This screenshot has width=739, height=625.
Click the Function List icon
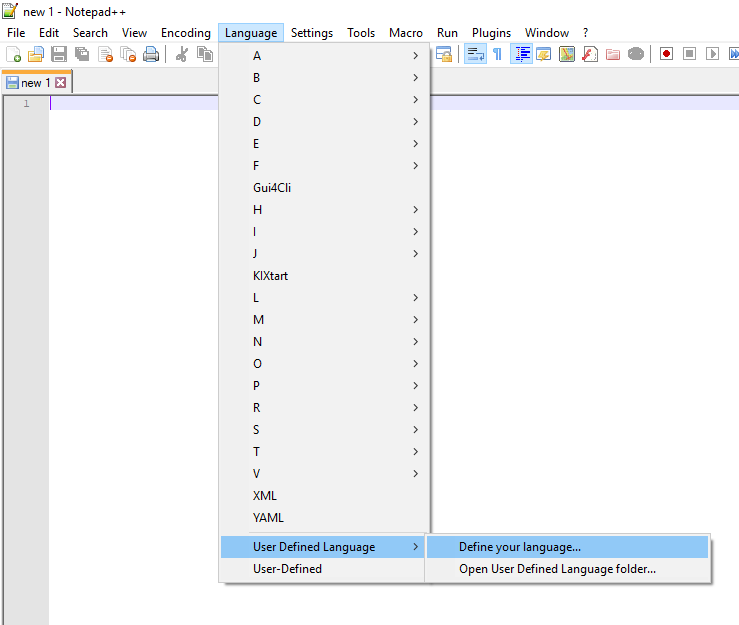click(x=590, y=54)
